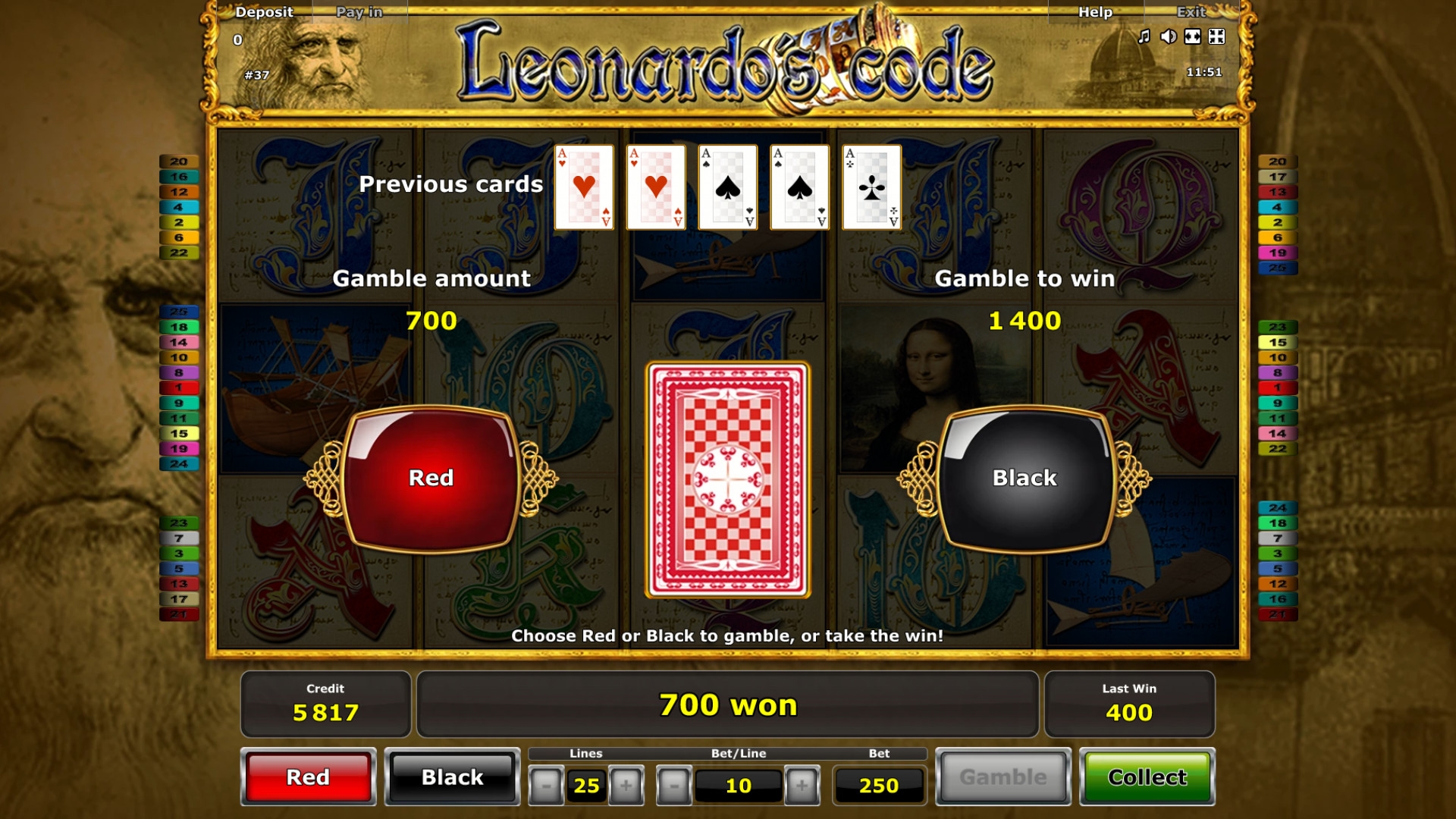1456x819 pixels.
Task: Click the Exit menu item
Action: 1191,12
